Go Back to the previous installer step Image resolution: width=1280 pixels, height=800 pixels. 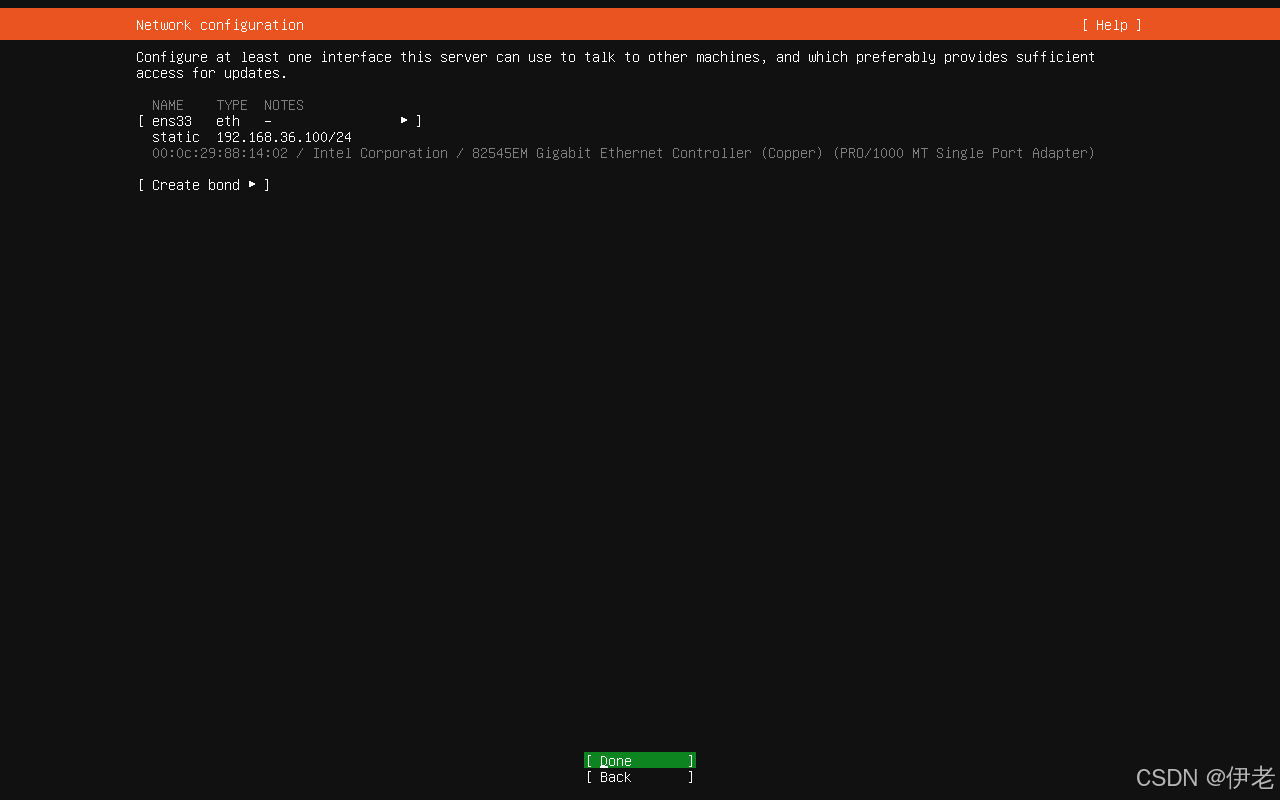639,777
